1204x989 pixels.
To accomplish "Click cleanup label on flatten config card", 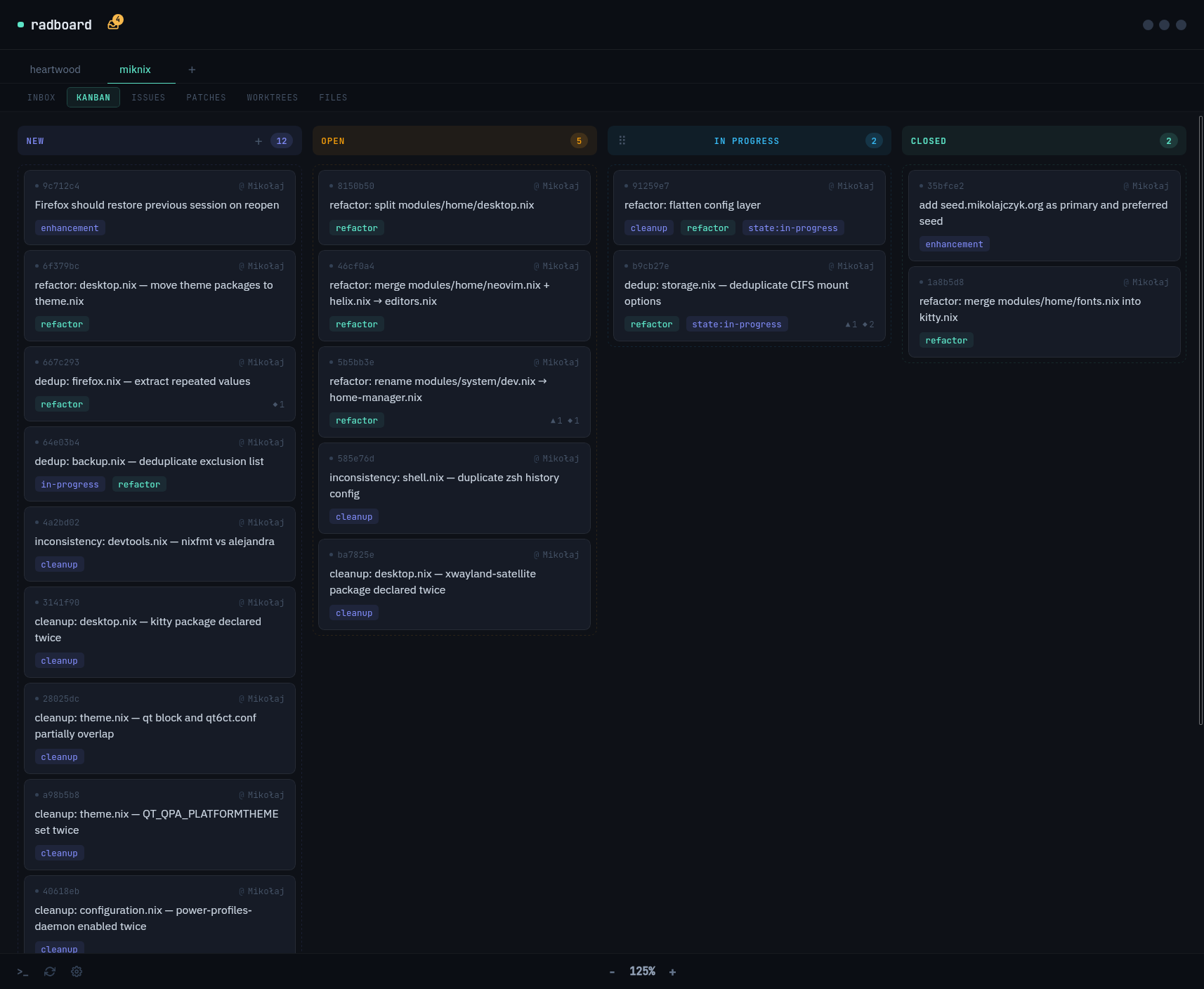I will pyautogui.click(x=649, y=228).
